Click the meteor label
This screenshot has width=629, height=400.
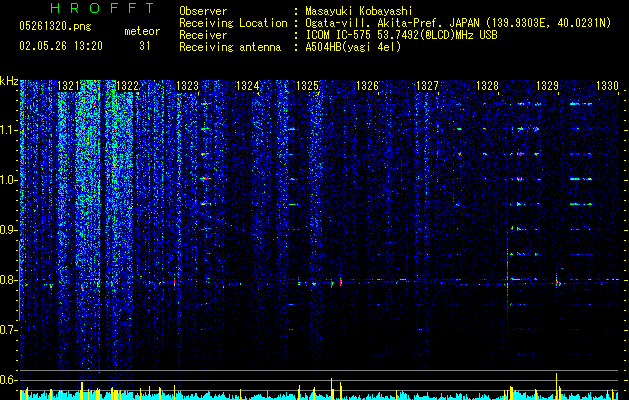(142, 31)
